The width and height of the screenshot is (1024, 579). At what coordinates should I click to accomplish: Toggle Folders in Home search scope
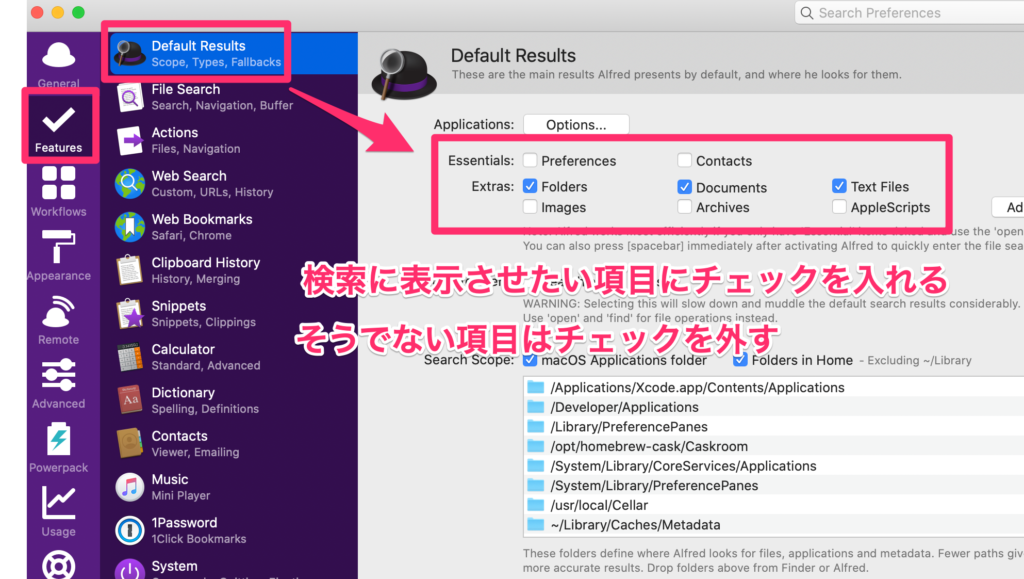[x=740, y=360]
